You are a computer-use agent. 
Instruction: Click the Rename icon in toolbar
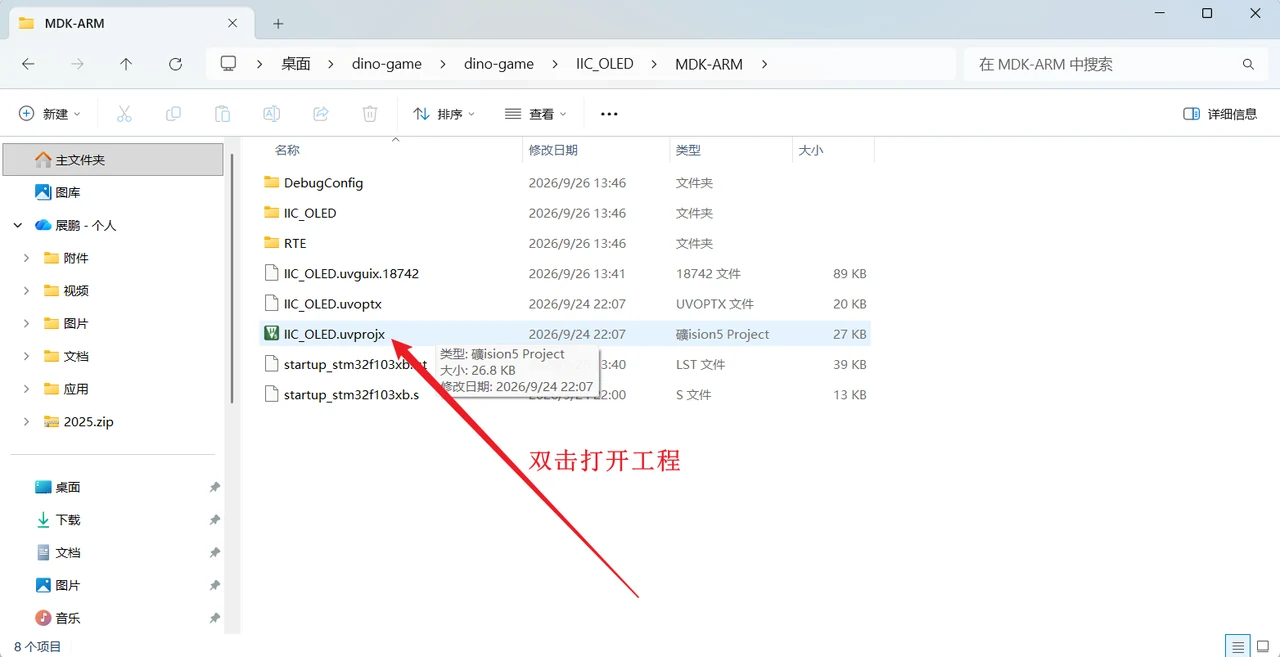pos(271,114)
